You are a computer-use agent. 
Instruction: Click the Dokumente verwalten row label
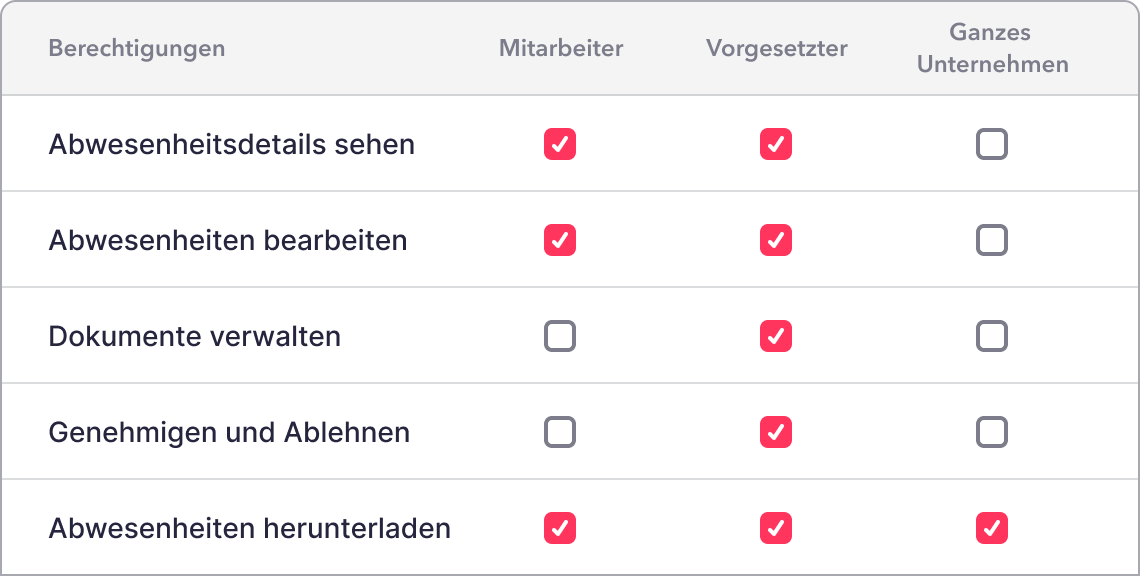[x=195, y=337]
